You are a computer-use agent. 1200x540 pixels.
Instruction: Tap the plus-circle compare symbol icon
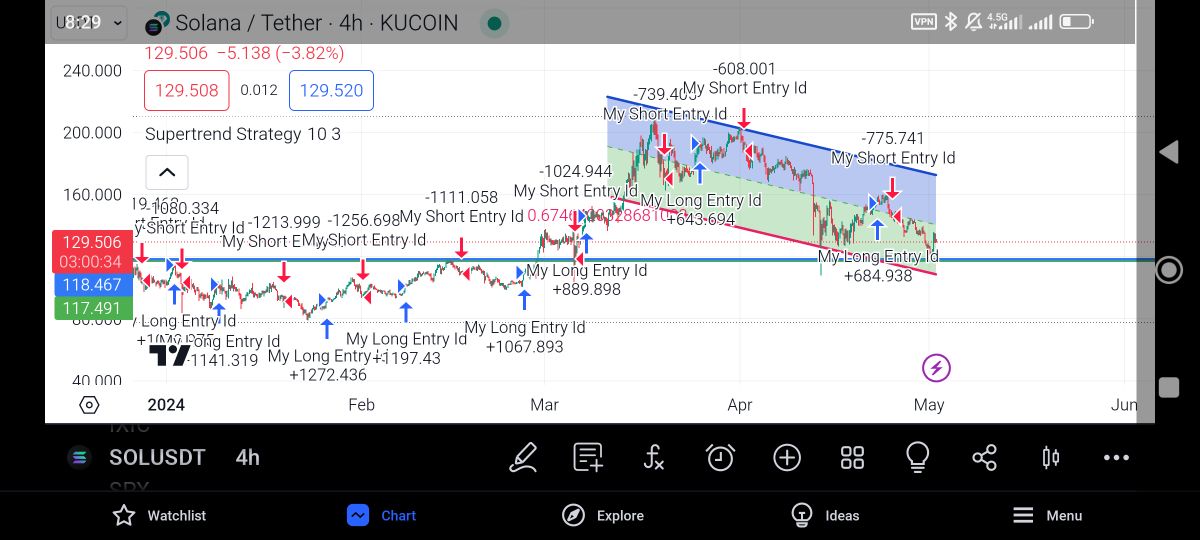click(x=787, y=457)
